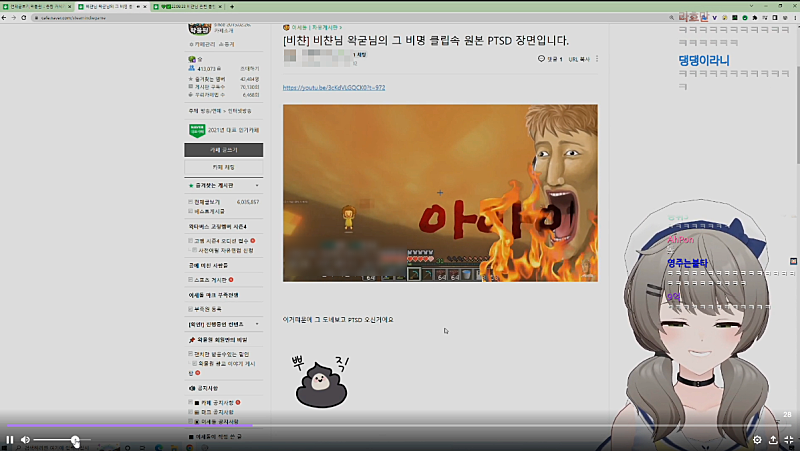Open 베스트게시글 board link
This screenshot has width=800, height=451.
point(209,211)
